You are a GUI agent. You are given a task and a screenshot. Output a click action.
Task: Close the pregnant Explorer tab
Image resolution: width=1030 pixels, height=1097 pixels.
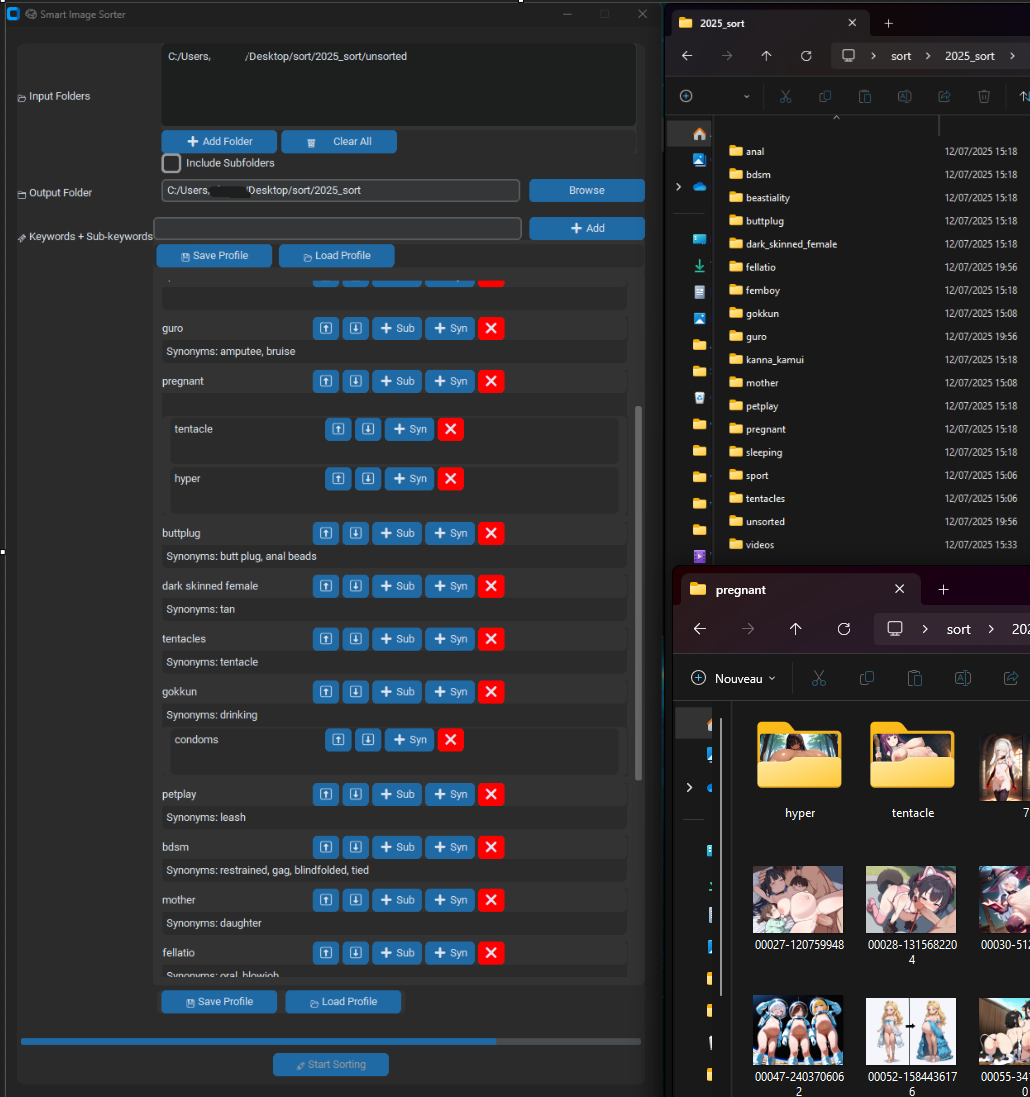(900, 589)
